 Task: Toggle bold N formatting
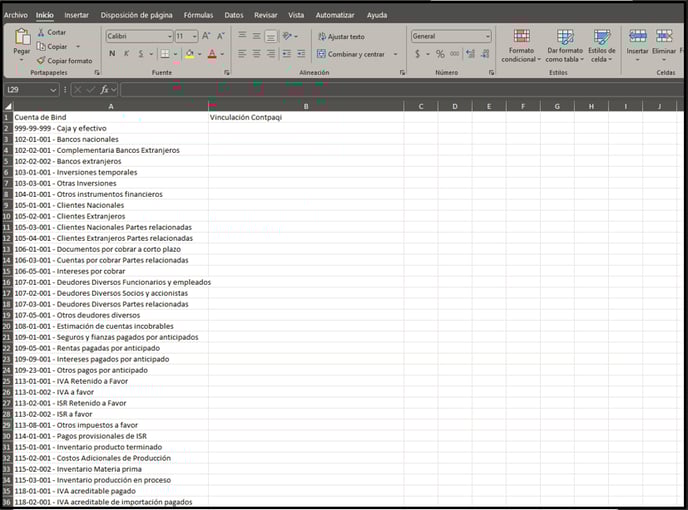(x=112, y=54)
